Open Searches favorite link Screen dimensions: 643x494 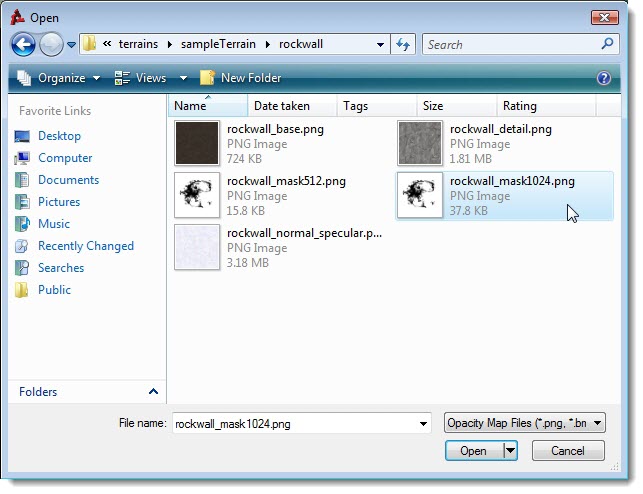coord(61,268)
